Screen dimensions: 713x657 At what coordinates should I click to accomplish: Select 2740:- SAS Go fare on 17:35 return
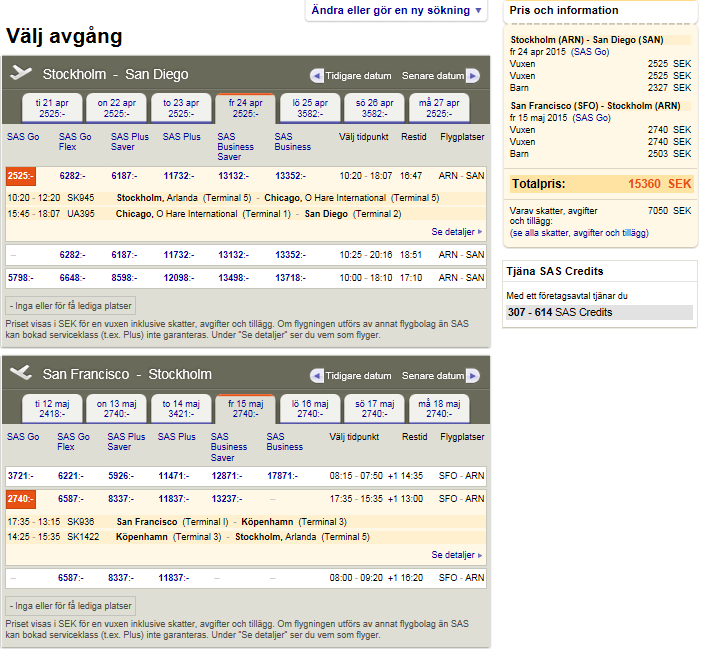[x=21, y=499]
